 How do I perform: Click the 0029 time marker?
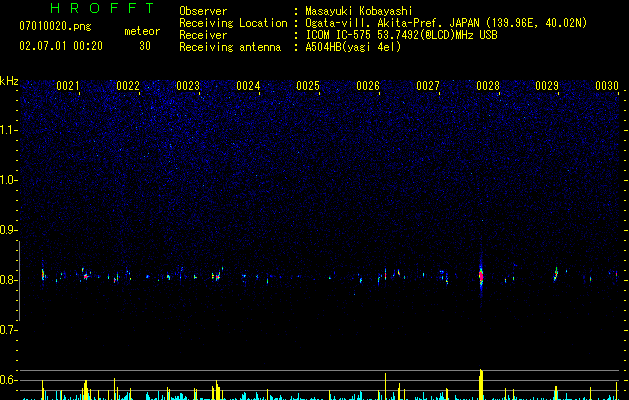click(547, 86)
